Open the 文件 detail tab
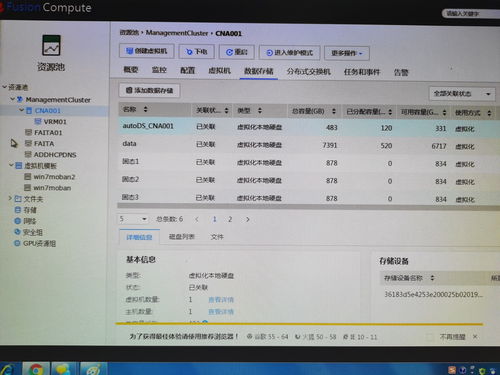The width and height of the screenshot is (500, 375). coord(217,237)
